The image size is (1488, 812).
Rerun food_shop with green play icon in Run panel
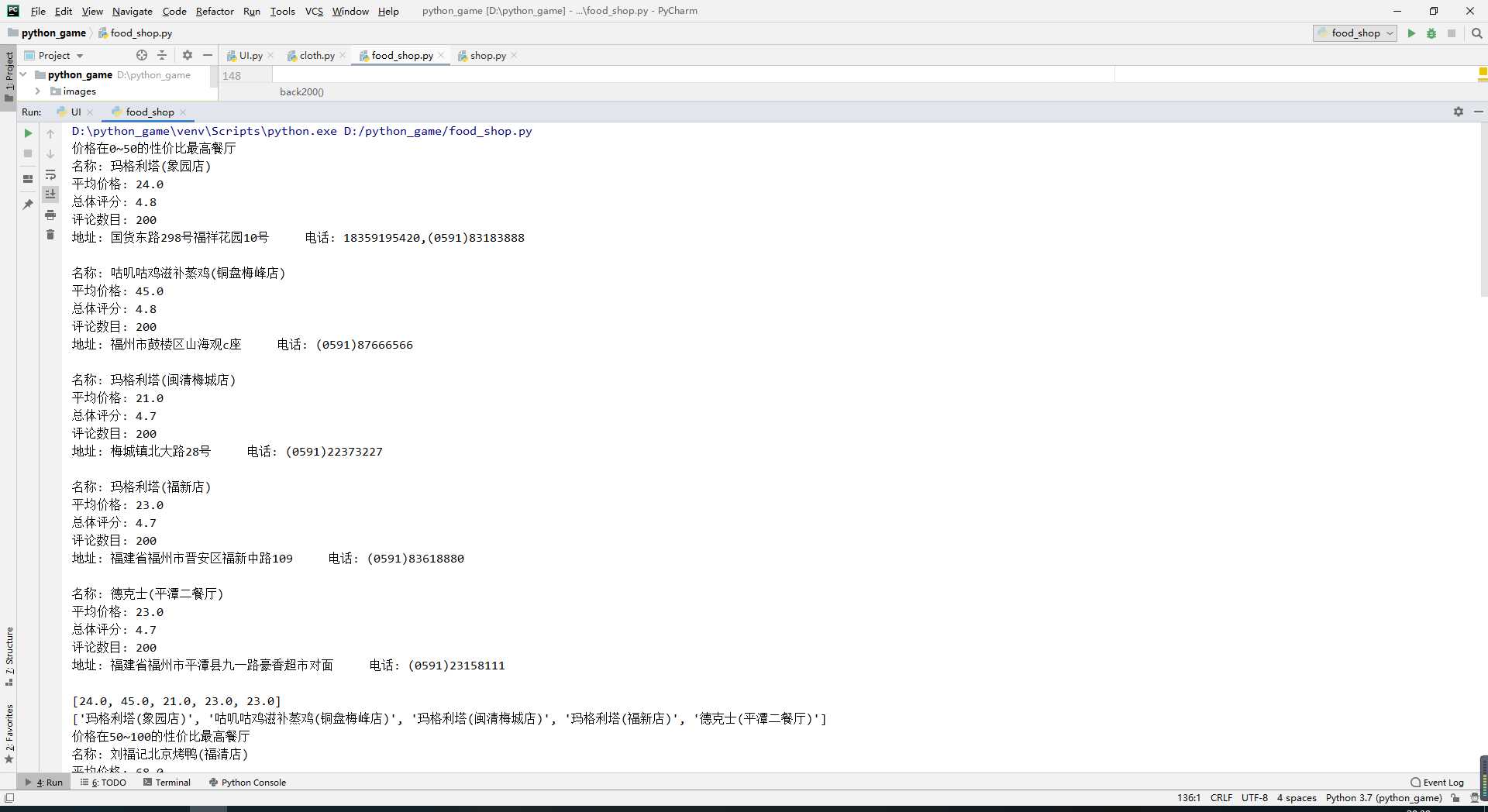(28, 133)
